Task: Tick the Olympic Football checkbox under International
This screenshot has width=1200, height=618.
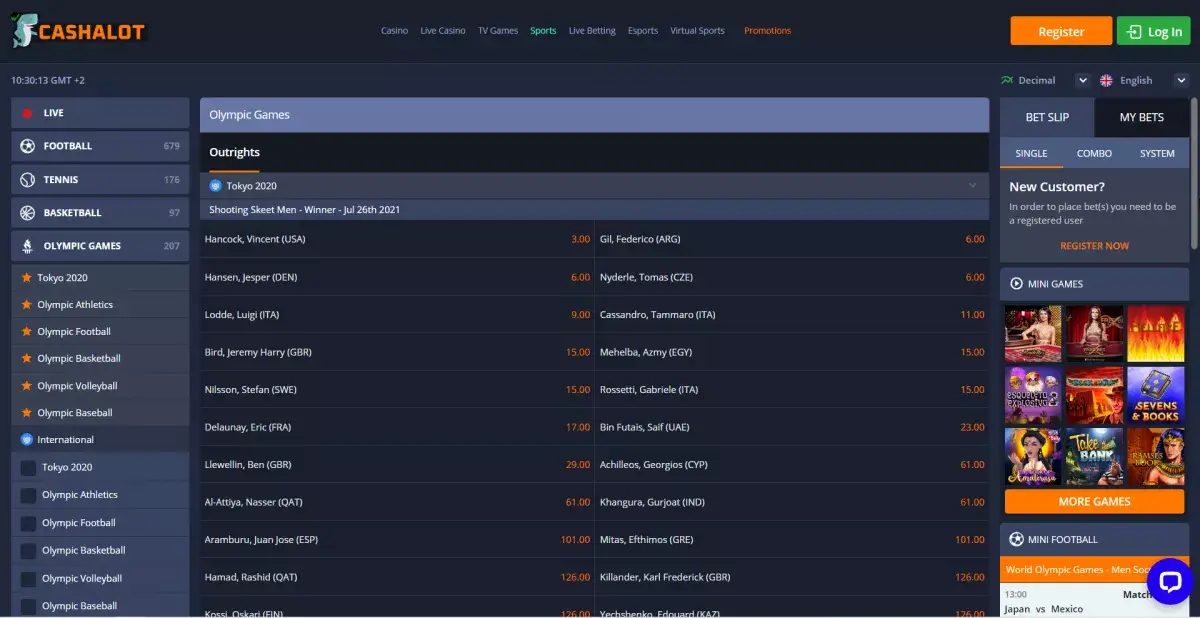Action: pos(28,523)
